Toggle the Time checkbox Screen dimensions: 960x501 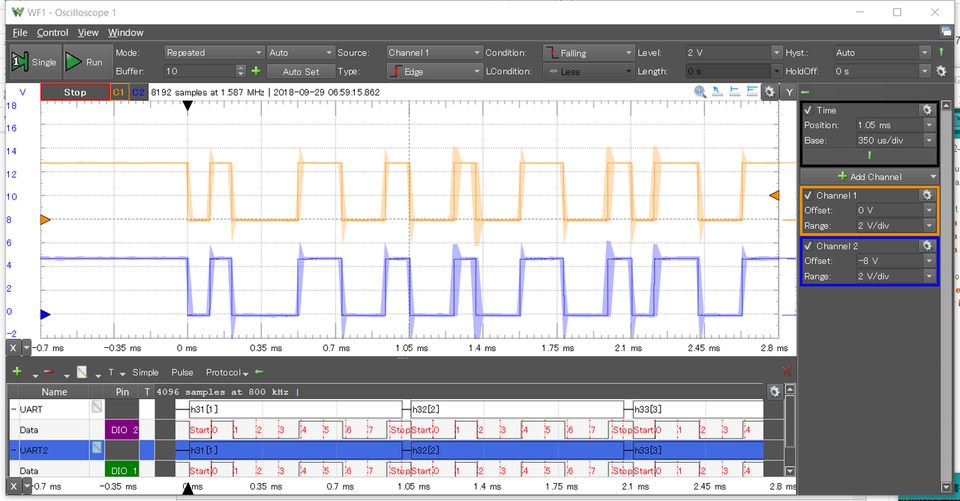click(808, 110)
